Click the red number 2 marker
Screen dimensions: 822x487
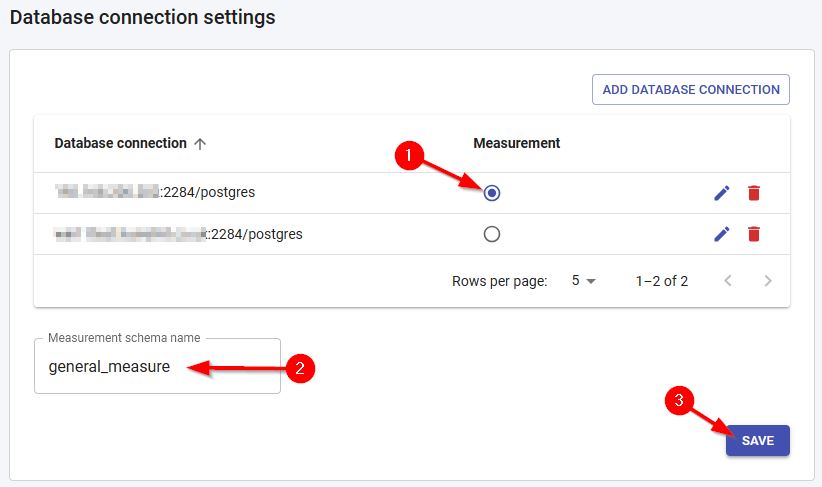tap(300, 368)
